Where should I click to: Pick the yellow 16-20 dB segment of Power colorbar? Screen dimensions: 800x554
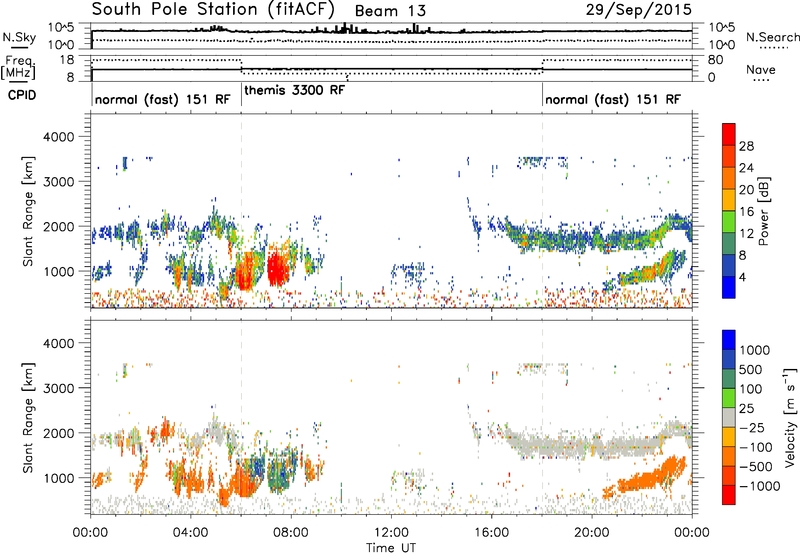(729, 199)
